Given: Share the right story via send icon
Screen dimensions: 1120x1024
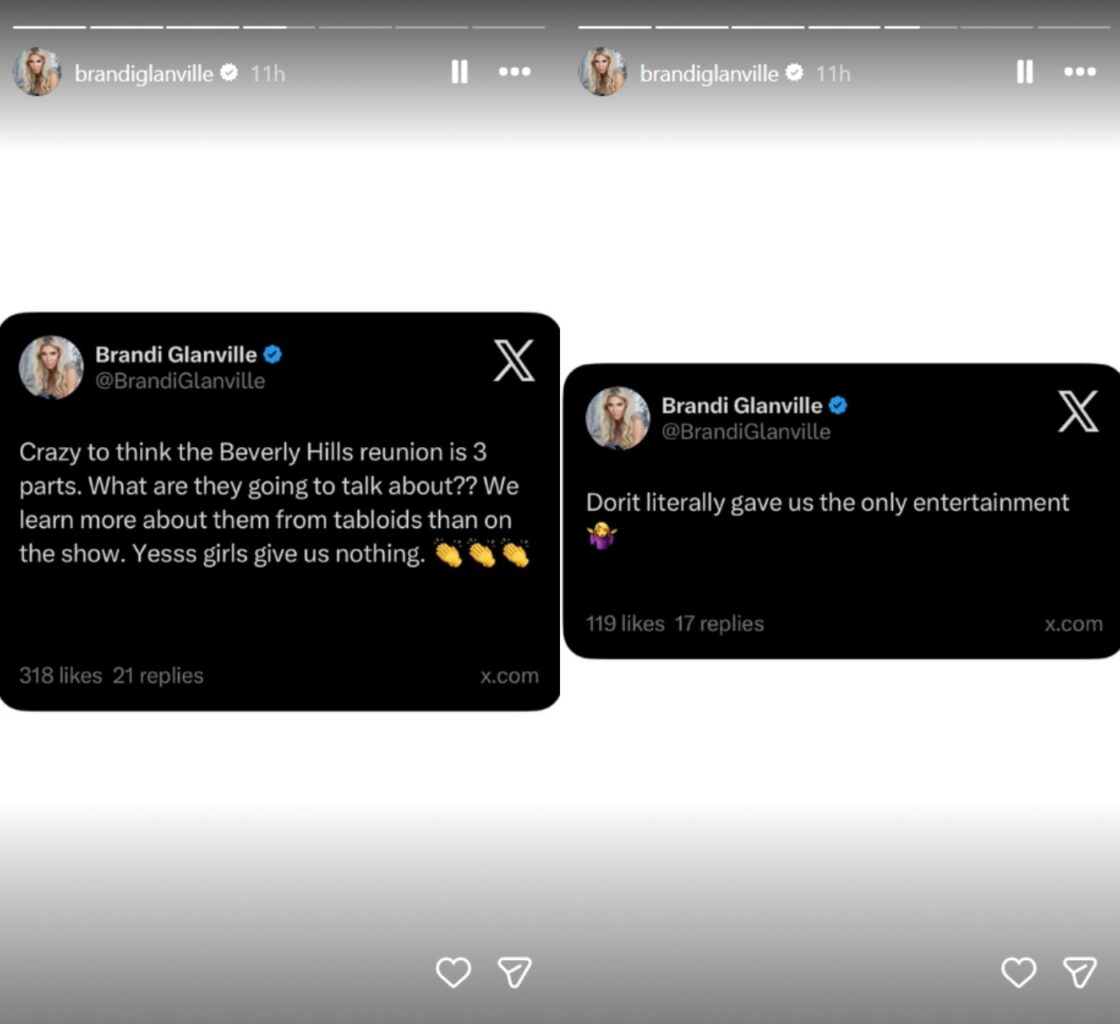Looking at the screenshot, I should (1080, 972).
